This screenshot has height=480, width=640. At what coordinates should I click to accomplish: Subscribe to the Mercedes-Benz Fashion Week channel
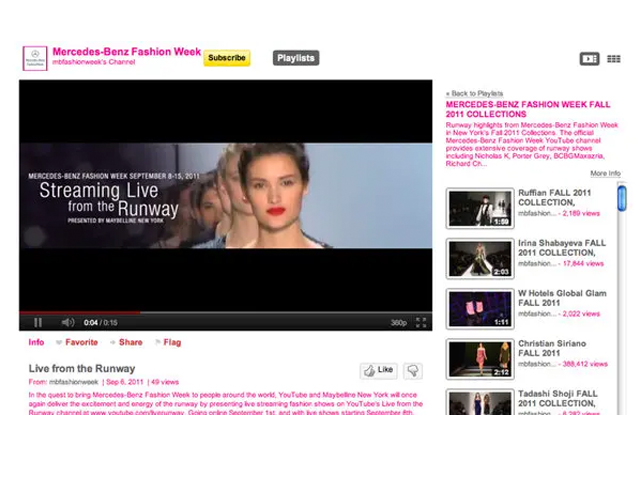coord(227,58)
